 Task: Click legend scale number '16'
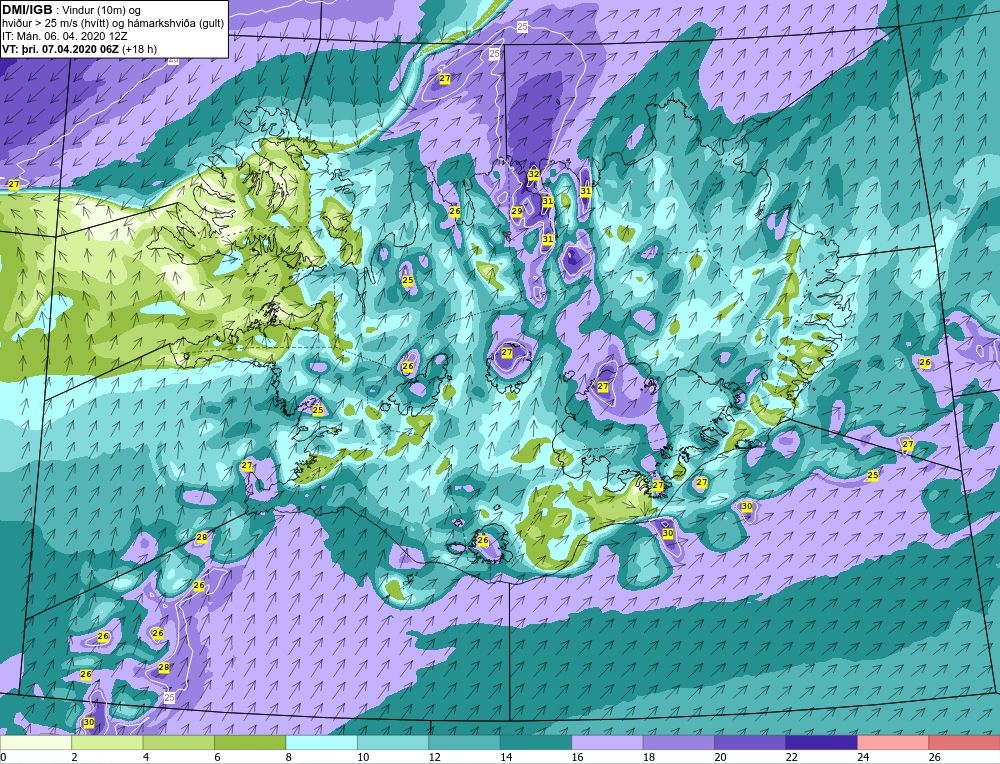(x=577, y=757)
